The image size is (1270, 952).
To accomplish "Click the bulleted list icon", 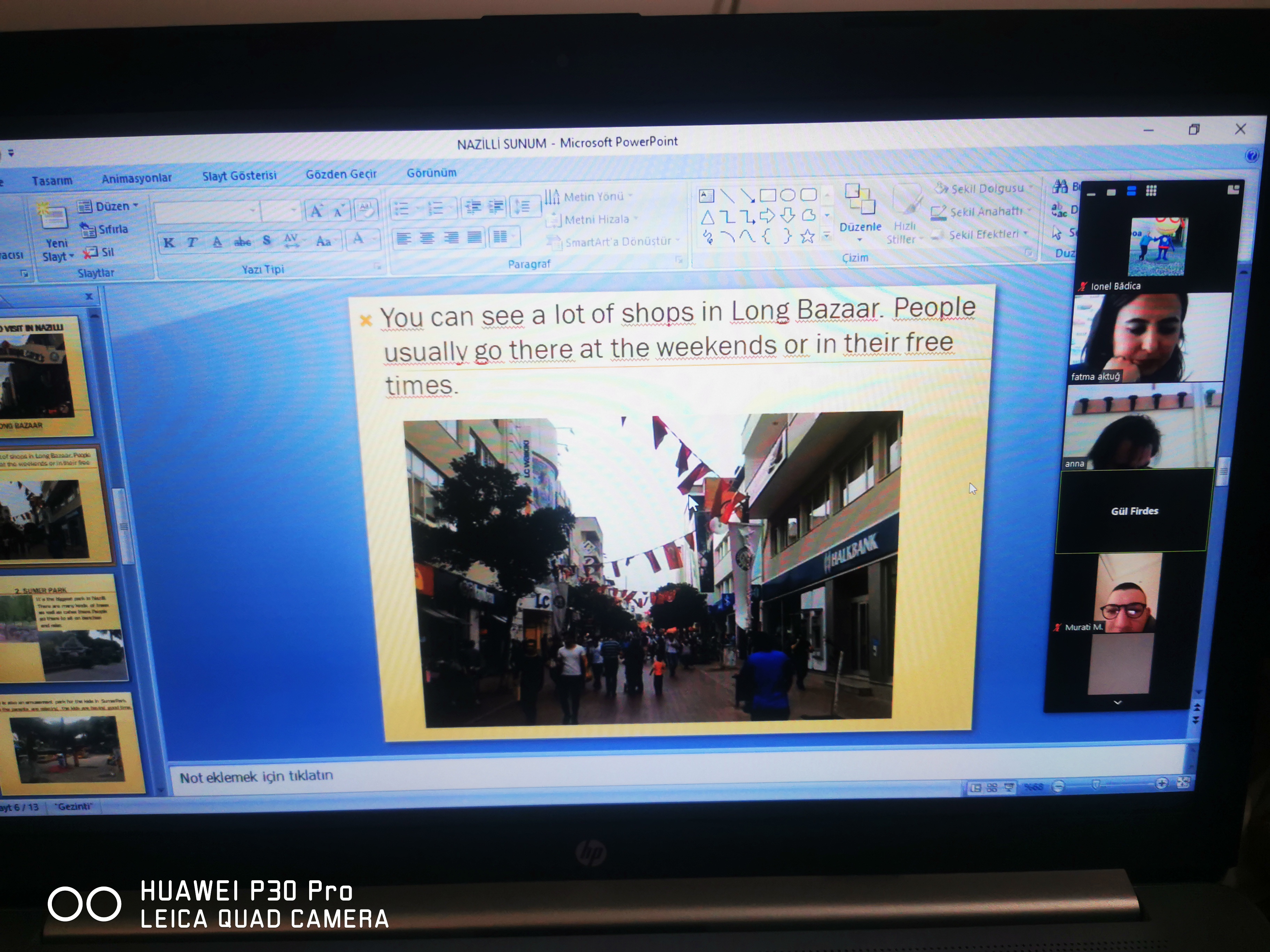I will (x=401, y=208).
